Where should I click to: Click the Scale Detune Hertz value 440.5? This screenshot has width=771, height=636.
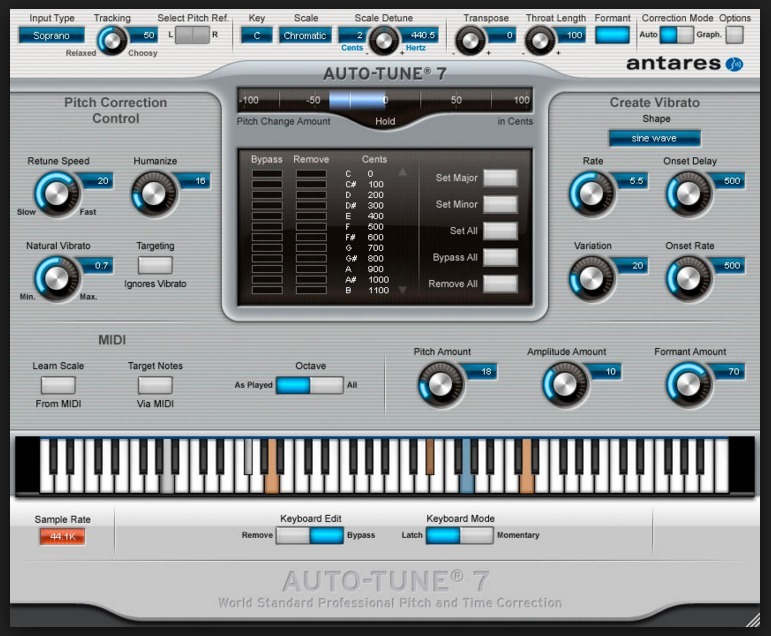(420, 35)
